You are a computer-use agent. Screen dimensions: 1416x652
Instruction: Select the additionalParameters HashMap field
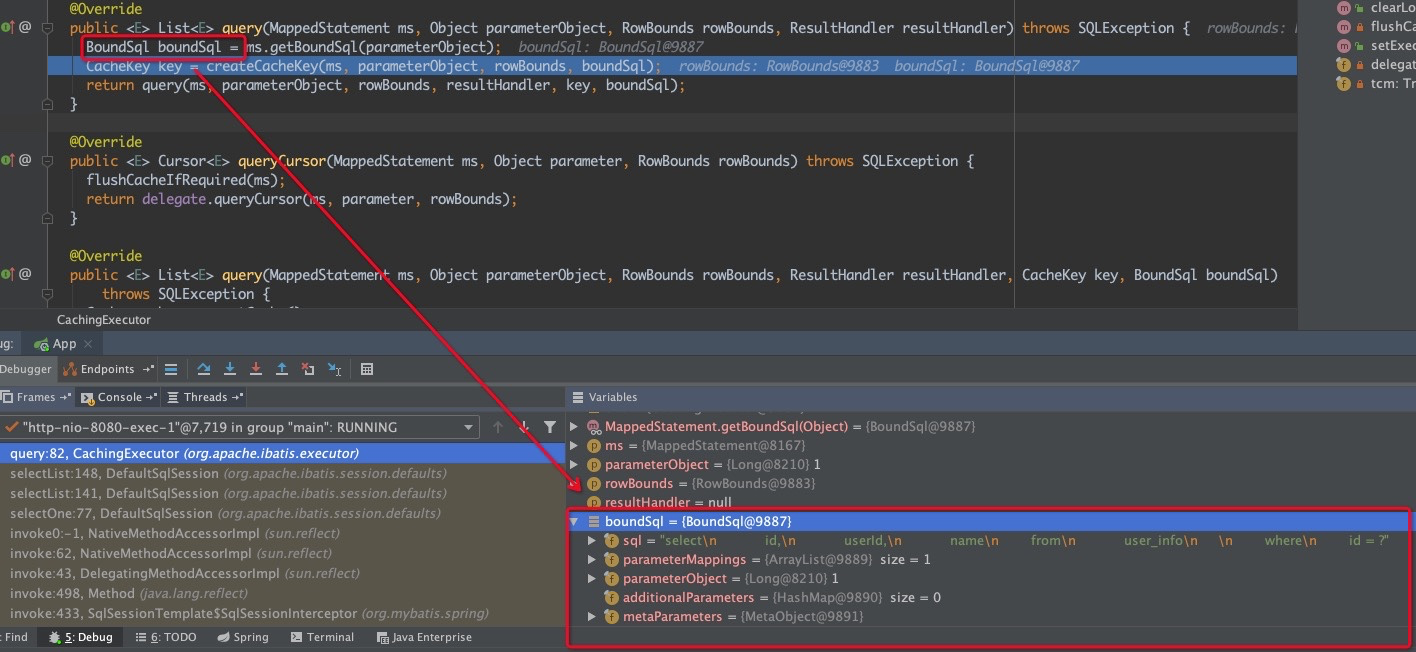click(x=781, y=597)
